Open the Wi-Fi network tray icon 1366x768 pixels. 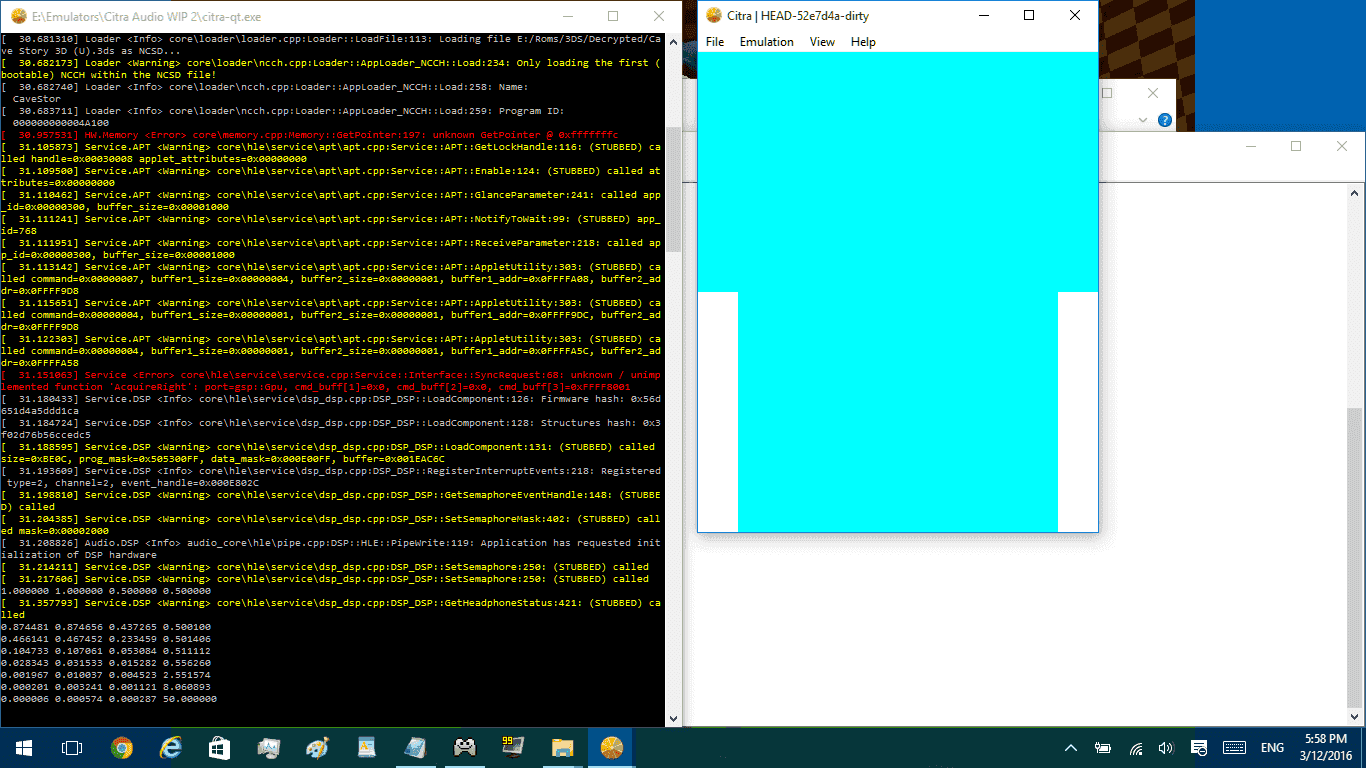point(1136,748)
